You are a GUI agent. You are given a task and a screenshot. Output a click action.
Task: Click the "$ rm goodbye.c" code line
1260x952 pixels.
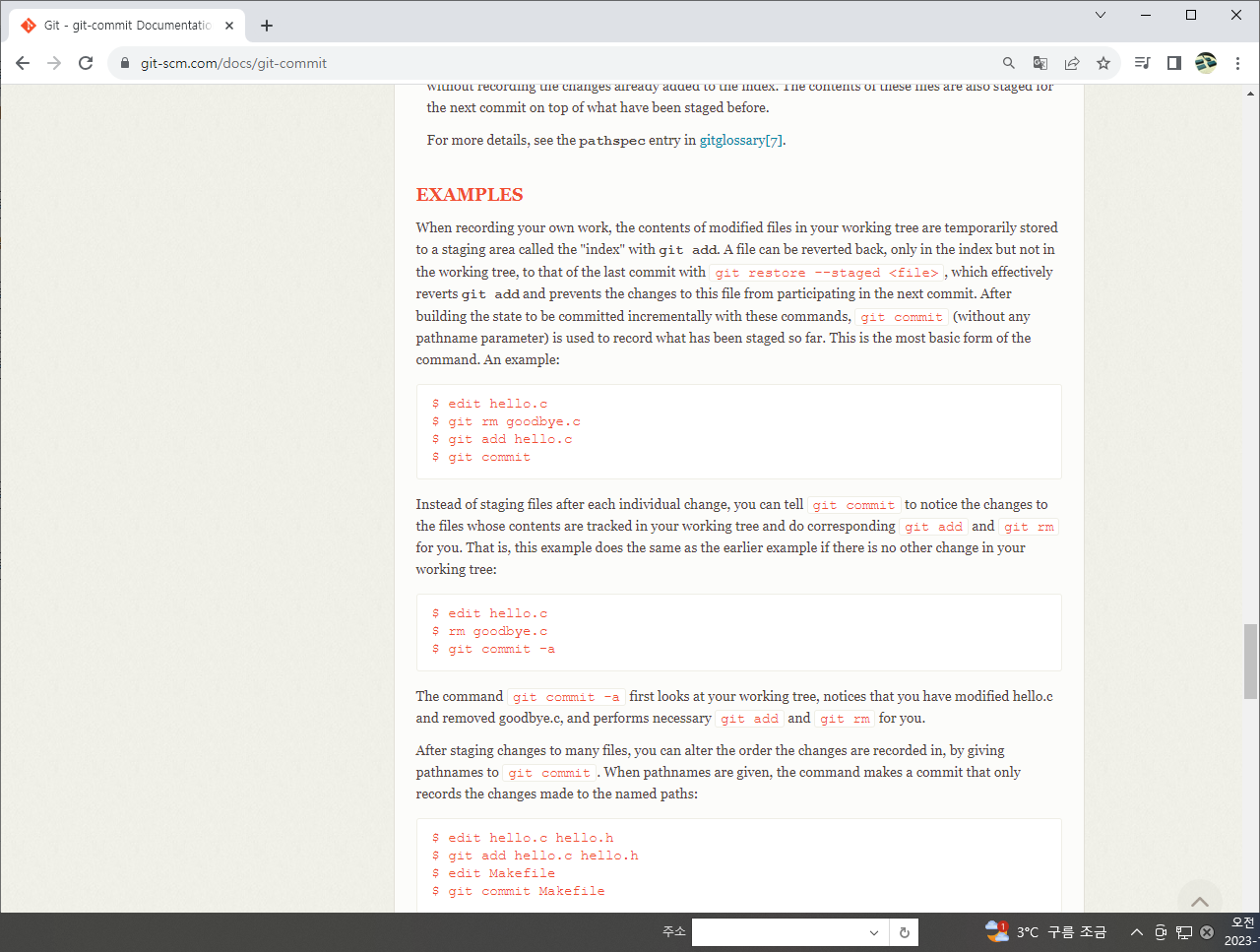tap(489, 631)
